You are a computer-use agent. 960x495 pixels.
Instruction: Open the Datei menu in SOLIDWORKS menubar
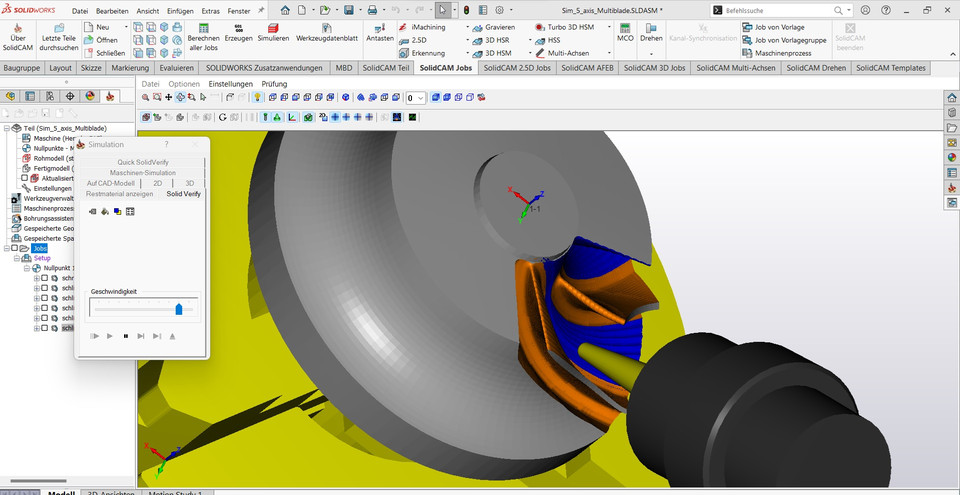tap(80, 11)
